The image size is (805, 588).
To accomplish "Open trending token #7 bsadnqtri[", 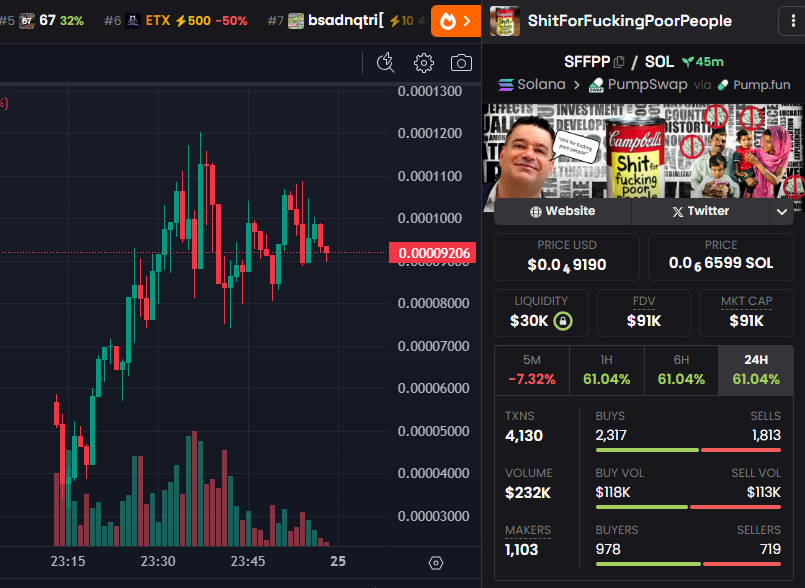I will (348, 21).
